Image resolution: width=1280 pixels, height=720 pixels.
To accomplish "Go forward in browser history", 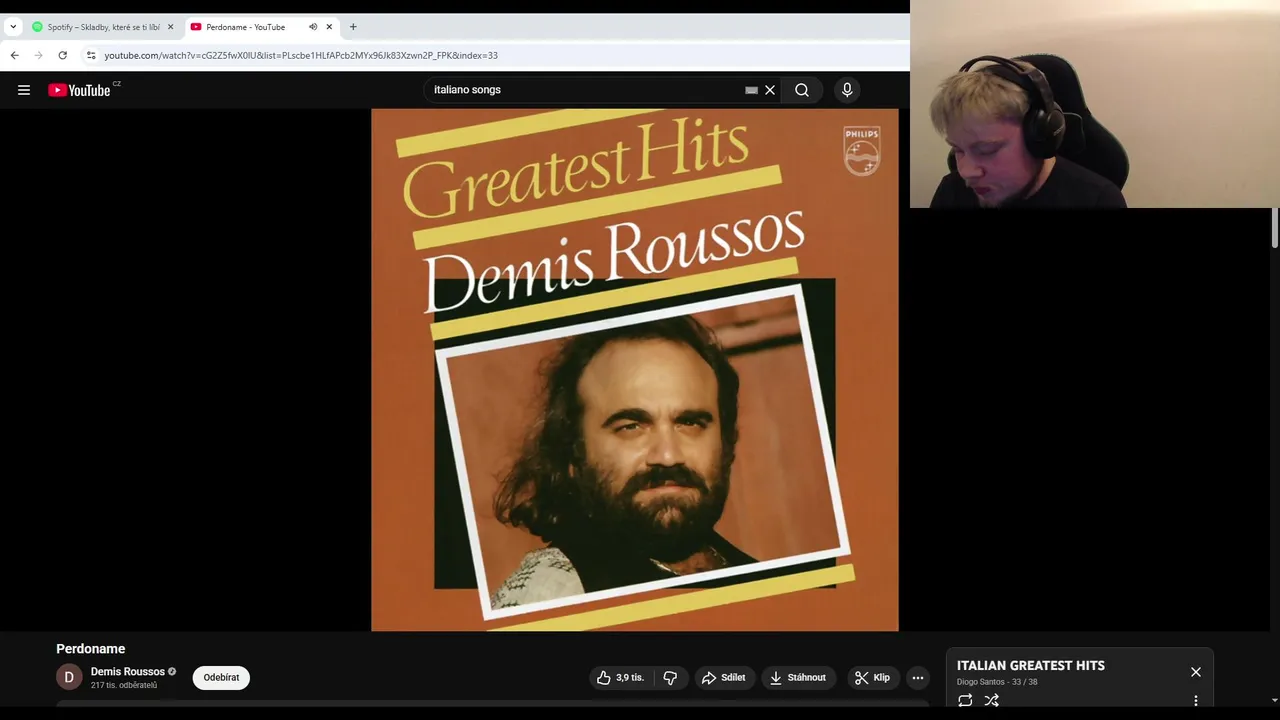I will pyautogui.click(x=38, y=55).
